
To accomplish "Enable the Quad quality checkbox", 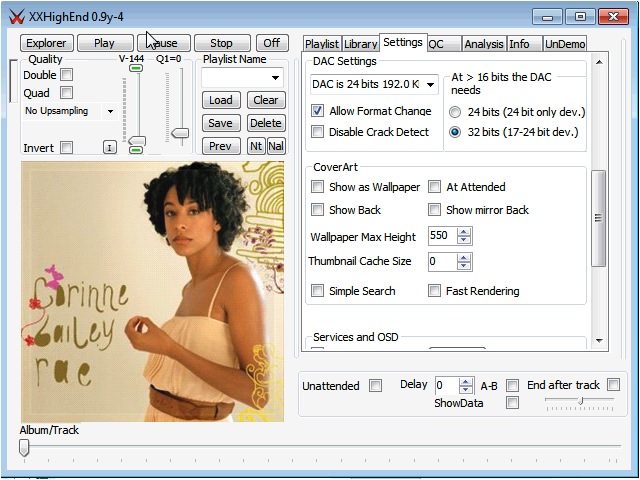I will pyautogui.click(x=67, y=93).
